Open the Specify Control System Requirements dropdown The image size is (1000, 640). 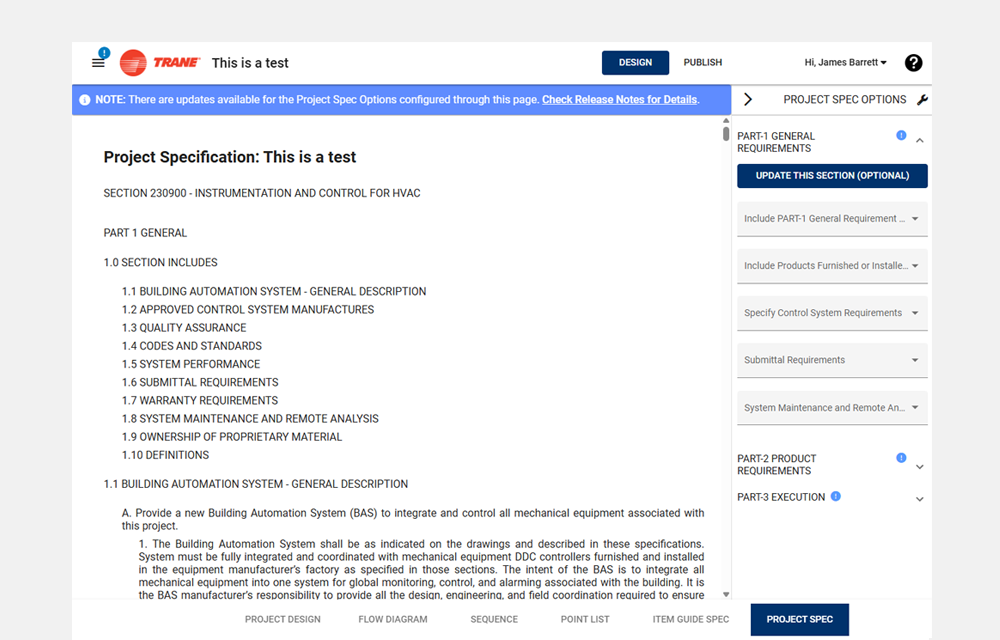click(x=832, y=313)
